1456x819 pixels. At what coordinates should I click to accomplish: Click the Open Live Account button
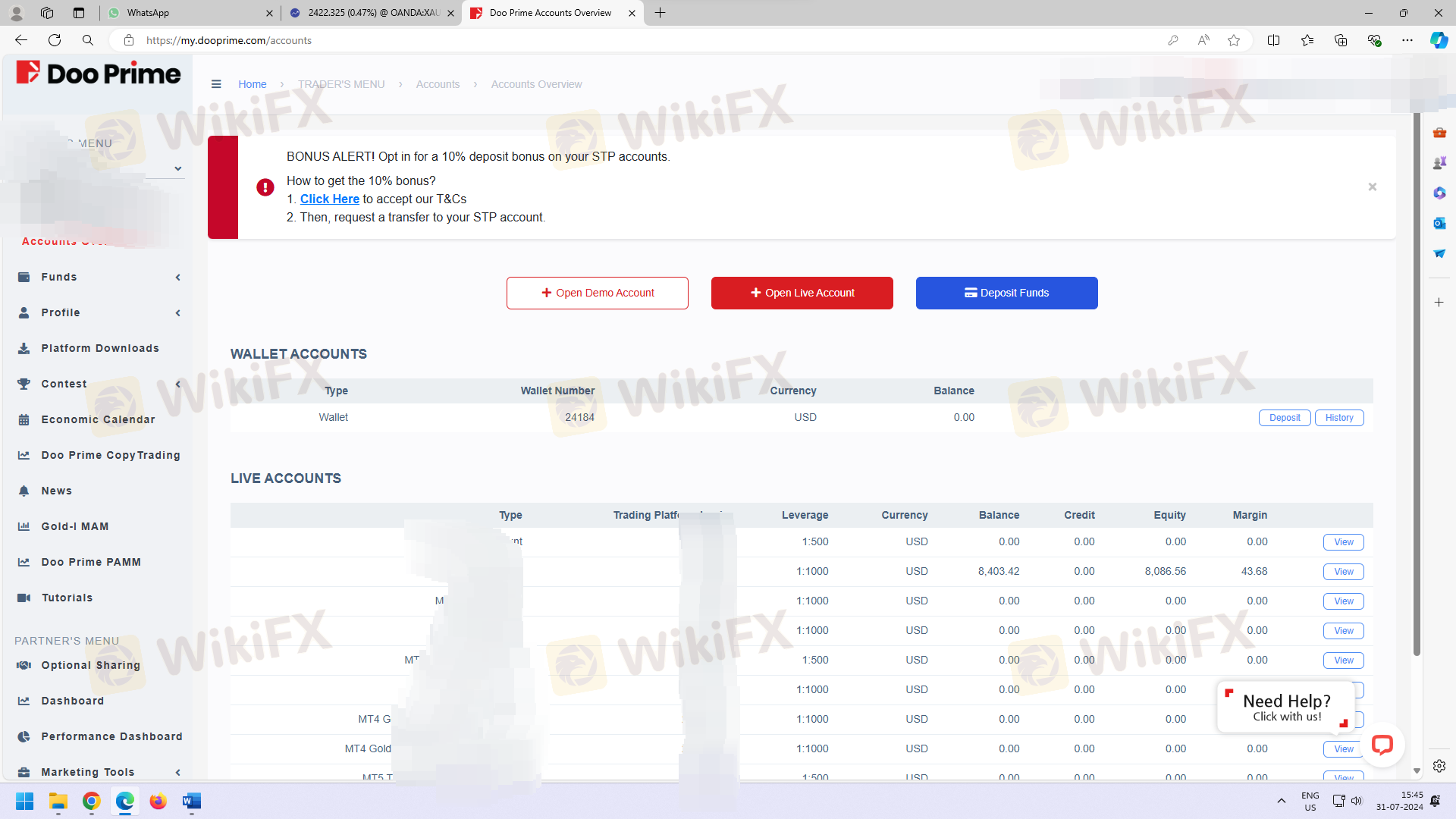pyautogui.click(x=802, y=293)
